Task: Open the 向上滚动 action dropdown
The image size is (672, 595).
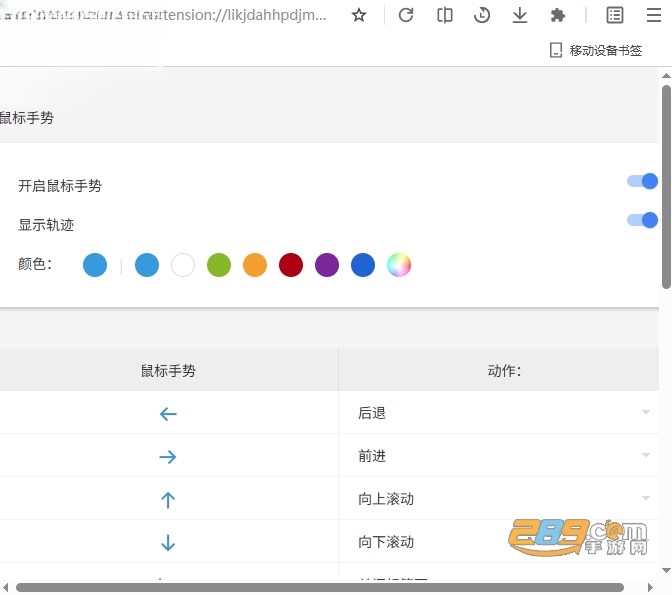Action: coord(499,498)
